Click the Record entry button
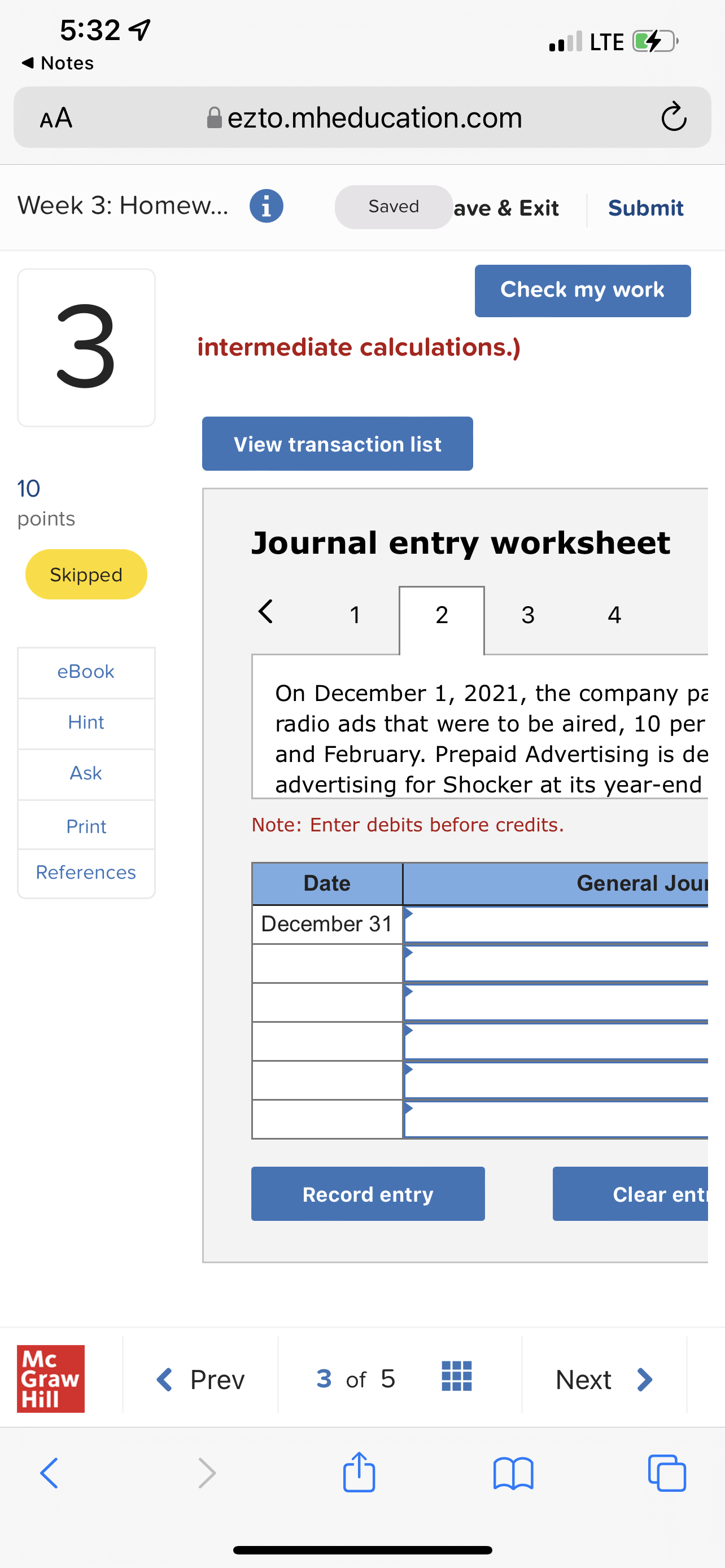The image size is (725, 1568). click(368, 1194)
